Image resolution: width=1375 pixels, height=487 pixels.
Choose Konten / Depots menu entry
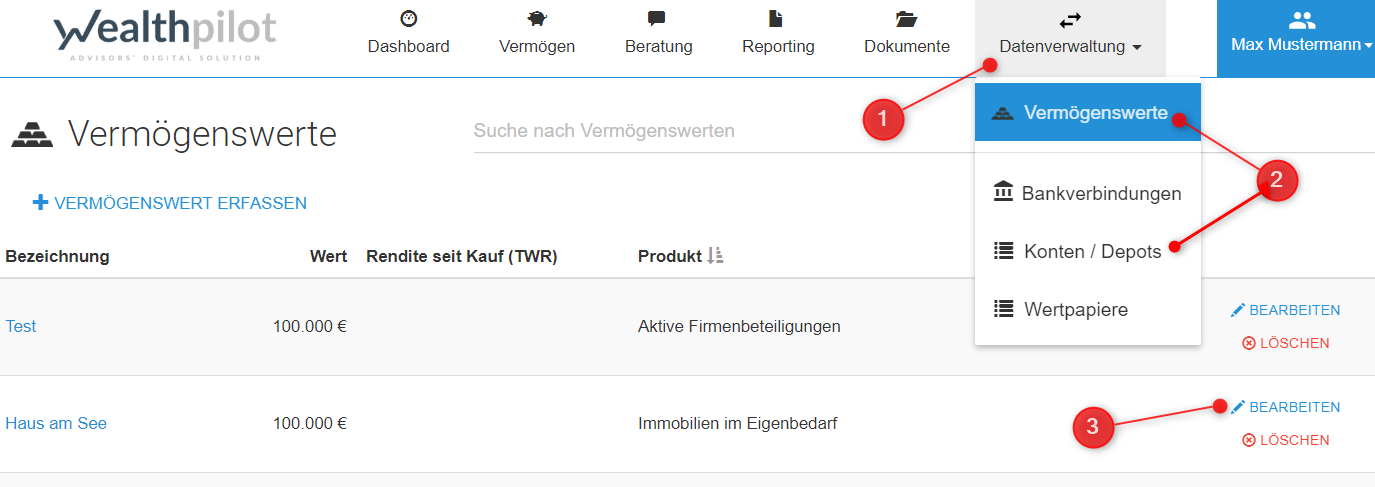(x=1088, y=251)
